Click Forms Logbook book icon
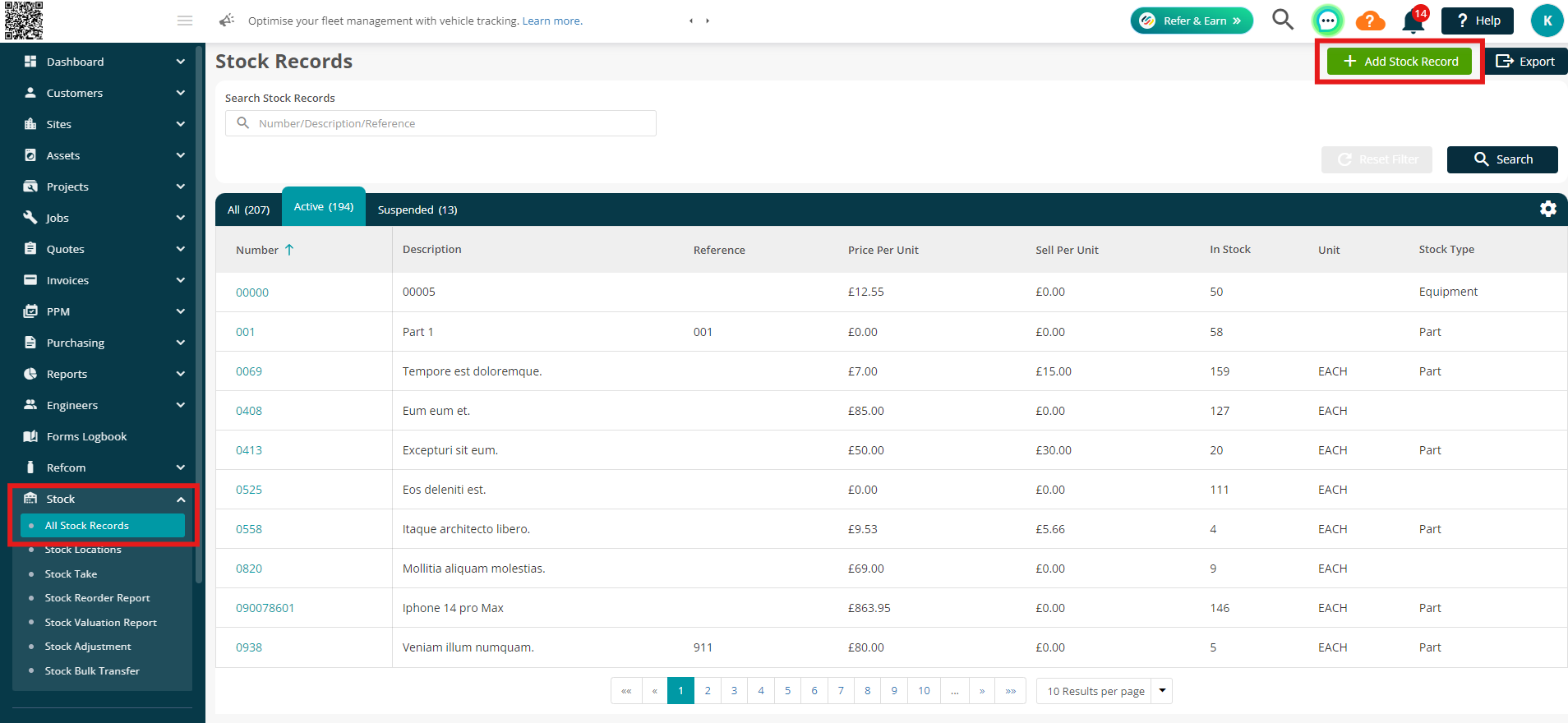This screenshot has width=1568, height=723. [30, 436]
